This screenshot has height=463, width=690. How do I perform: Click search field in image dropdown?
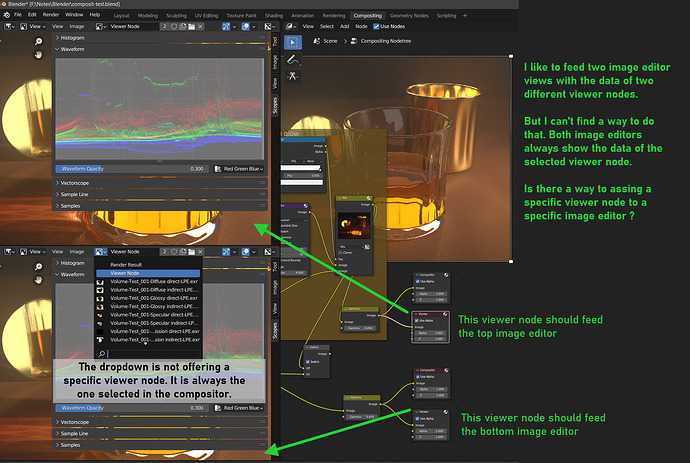148,354
